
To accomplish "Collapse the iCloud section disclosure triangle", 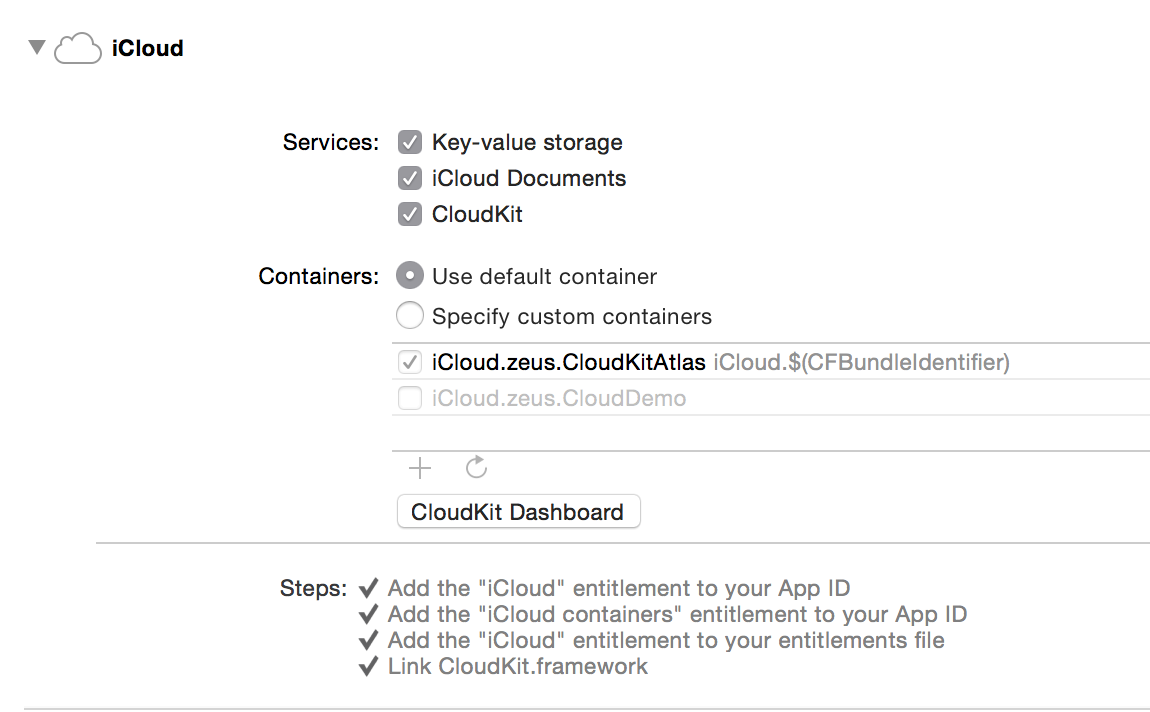I will point(38,47).
